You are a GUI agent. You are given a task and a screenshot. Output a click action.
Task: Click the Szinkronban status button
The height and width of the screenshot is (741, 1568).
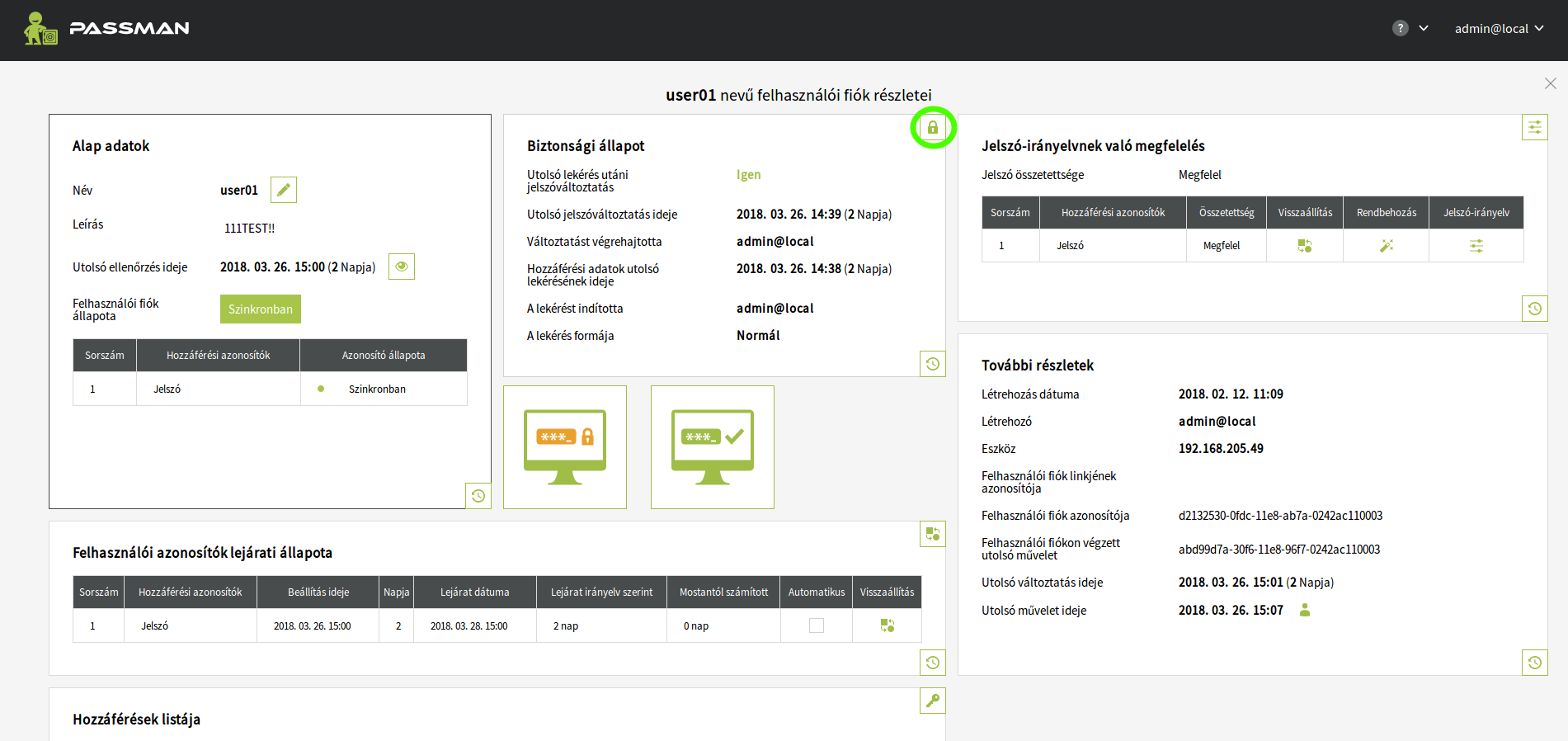(x=260, y=309)
